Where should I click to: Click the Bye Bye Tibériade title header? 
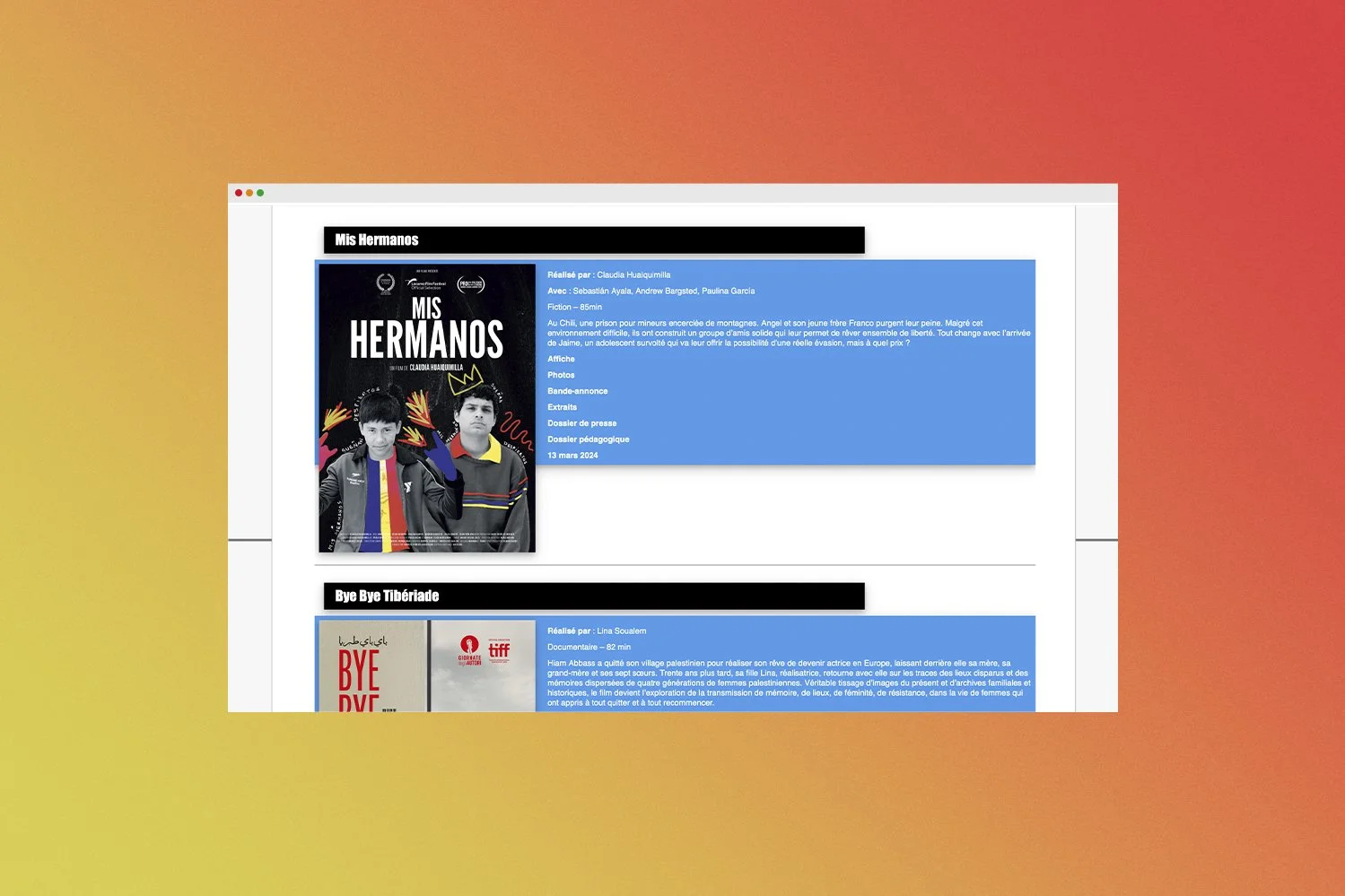click(594, 596)
